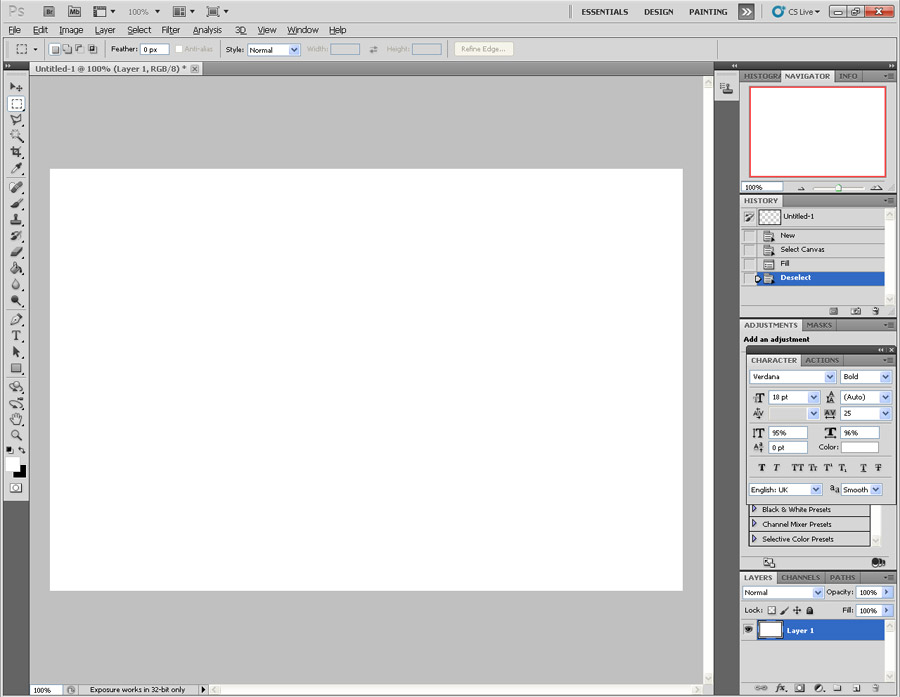Image resolution: width=900 pixels, height=697 pixels.
Task: Open the font style dropdown showing Bold
Action: [x=886, y=377]
